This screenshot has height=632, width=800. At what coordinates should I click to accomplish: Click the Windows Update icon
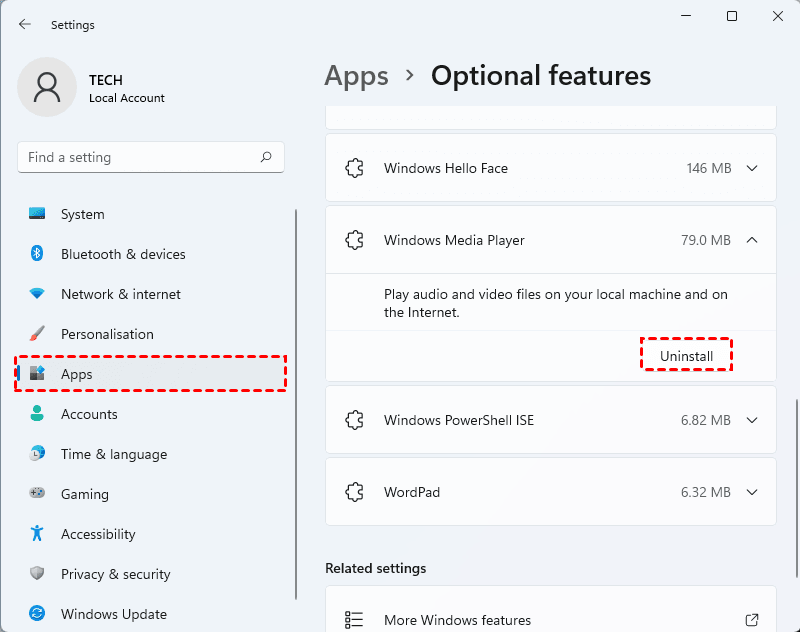(x=37, y=614)
